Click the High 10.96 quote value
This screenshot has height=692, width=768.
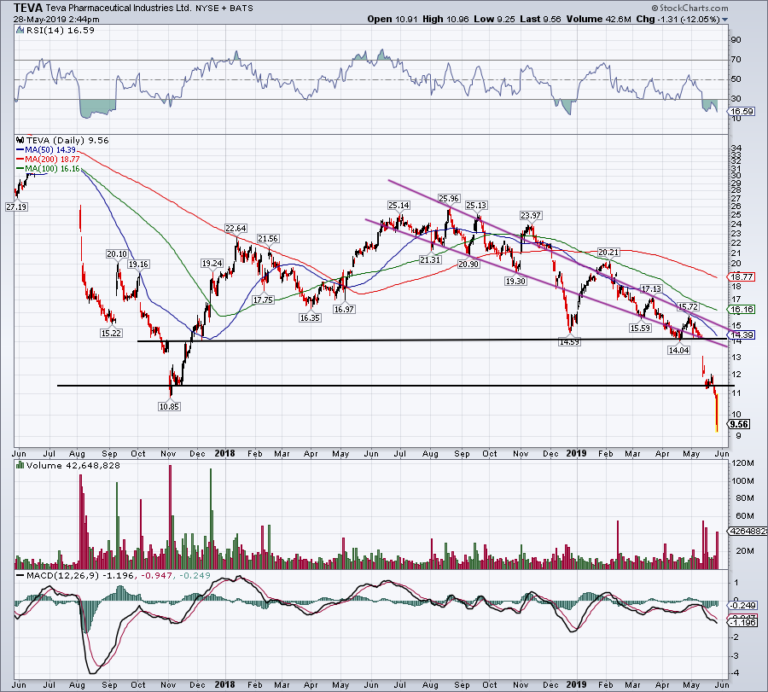click(446, 19)
